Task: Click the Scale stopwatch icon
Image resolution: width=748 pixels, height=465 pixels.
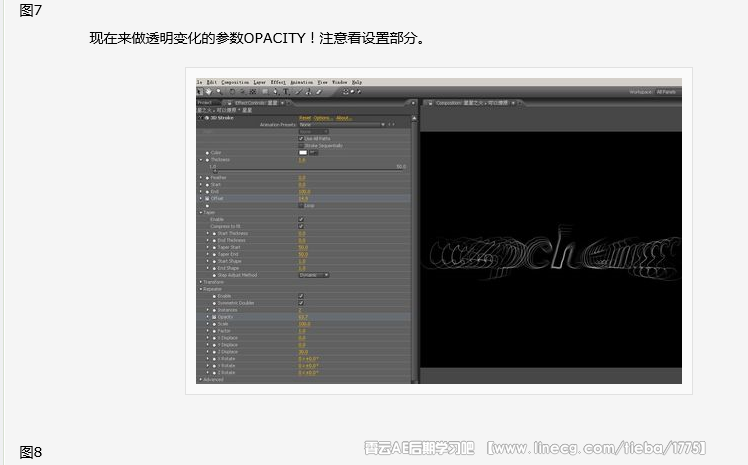Action: pos(214,324)
